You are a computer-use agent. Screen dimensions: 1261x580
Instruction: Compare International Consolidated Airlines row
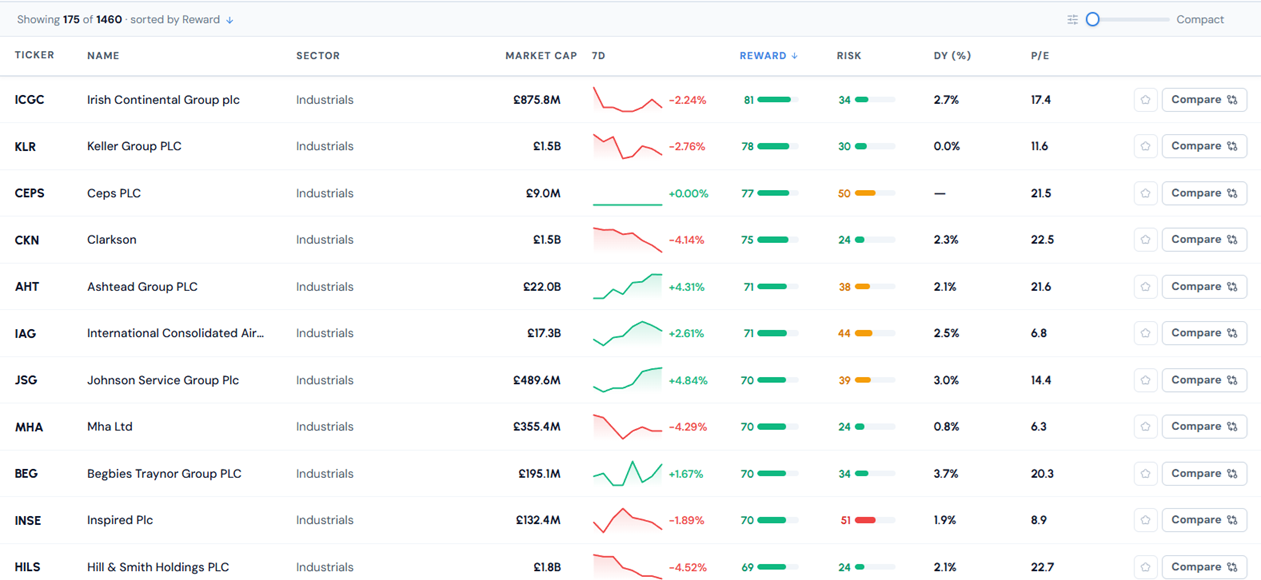pos(1204,333)
